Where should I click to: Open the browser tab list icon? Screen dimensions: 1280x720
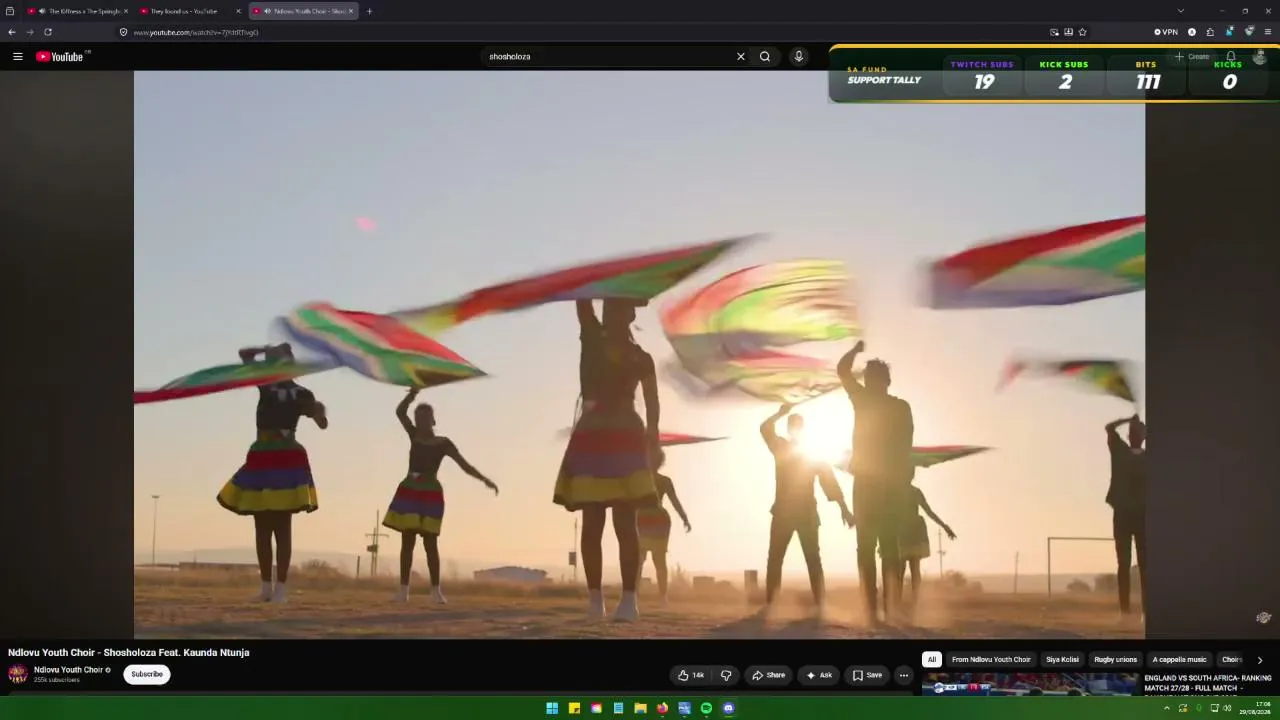point(10,11)
